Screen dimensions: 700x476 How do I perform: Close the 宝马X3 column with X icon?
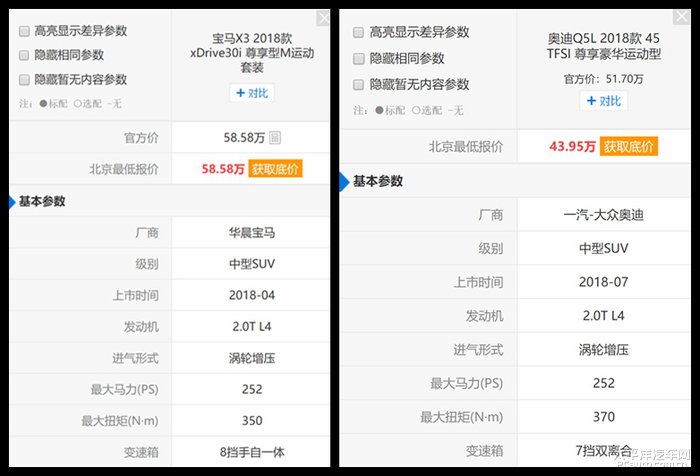(x=323, y=19)
